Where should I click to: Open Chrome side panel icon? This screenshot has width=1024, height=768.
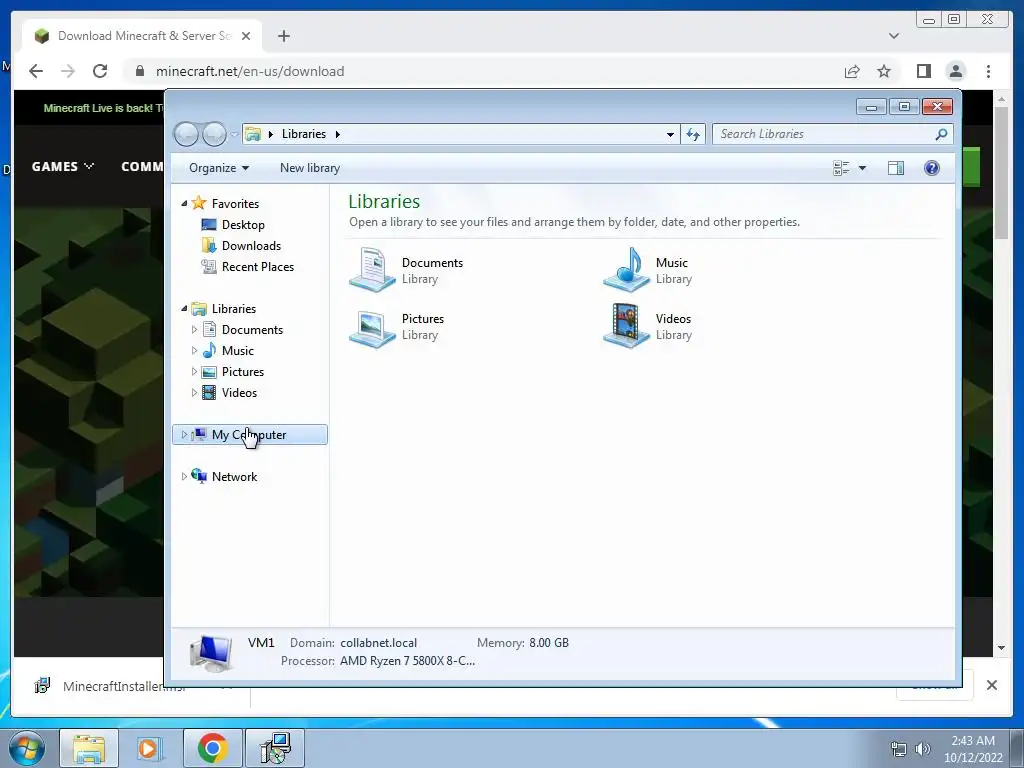(923, 71)
